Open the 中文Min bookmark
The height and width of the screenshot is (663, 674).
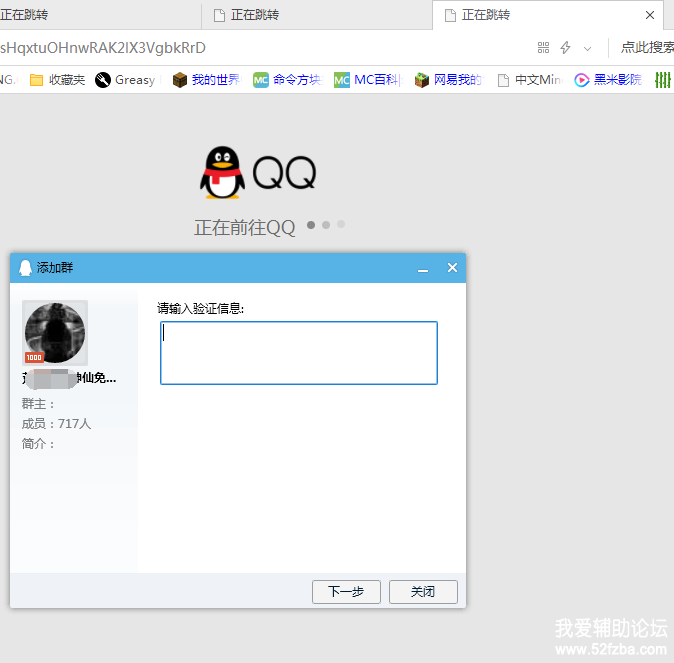[x=529, y=80]
